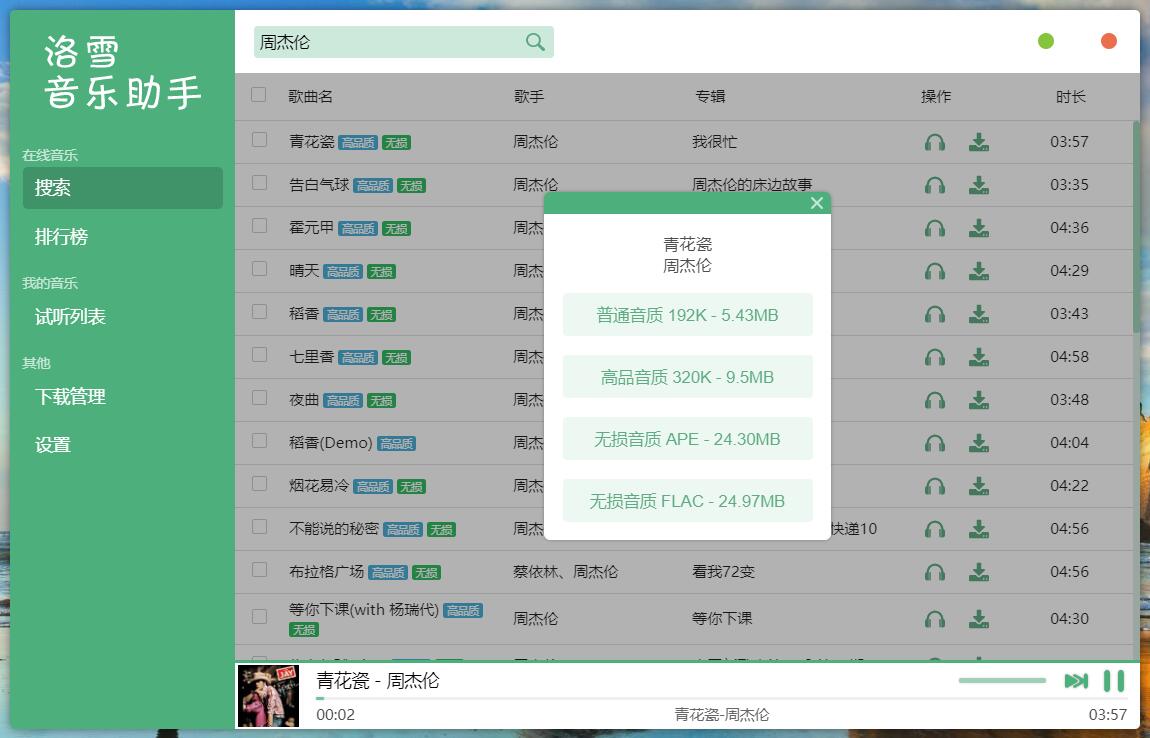Play 夜曲 with the headphone icon

click(x=934, y=401)
